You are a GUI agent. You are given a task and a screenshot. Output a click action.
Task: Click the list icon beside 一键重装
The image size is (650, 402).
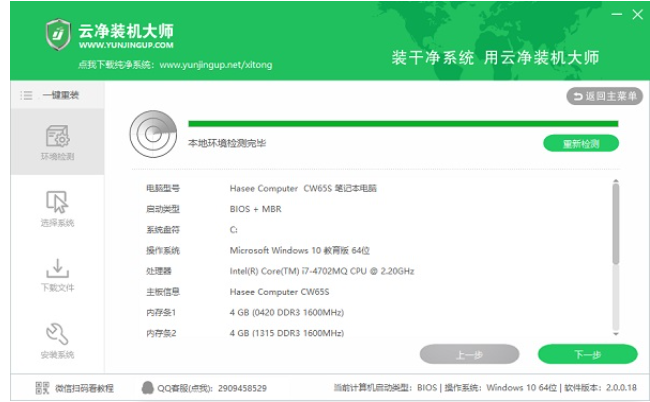click(x=26, y=96)
